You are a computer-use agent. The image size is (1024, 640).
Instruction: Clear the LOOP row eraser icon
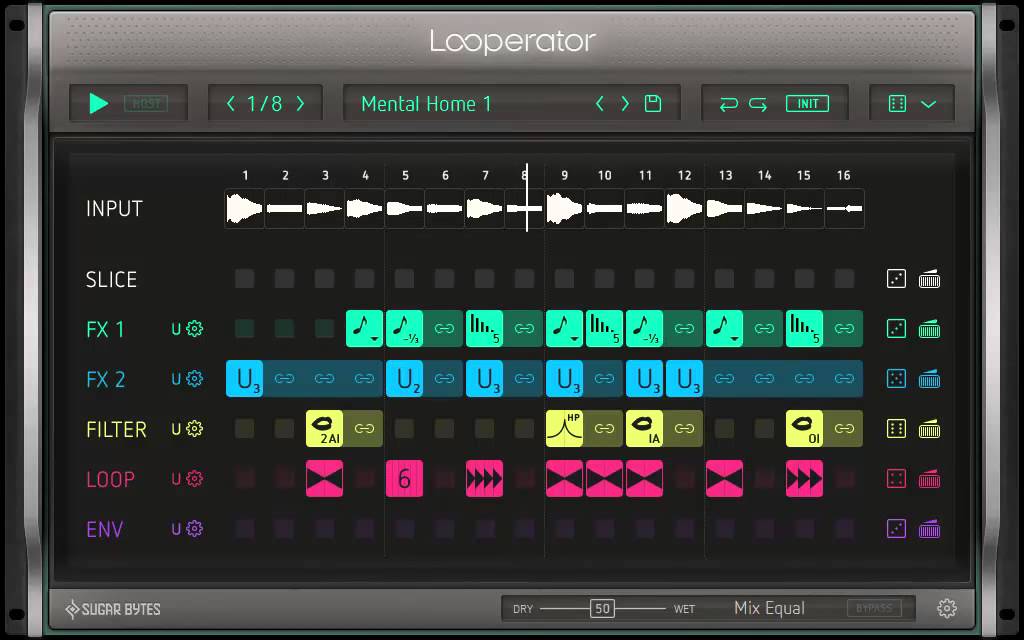click(x=929, y=479)
